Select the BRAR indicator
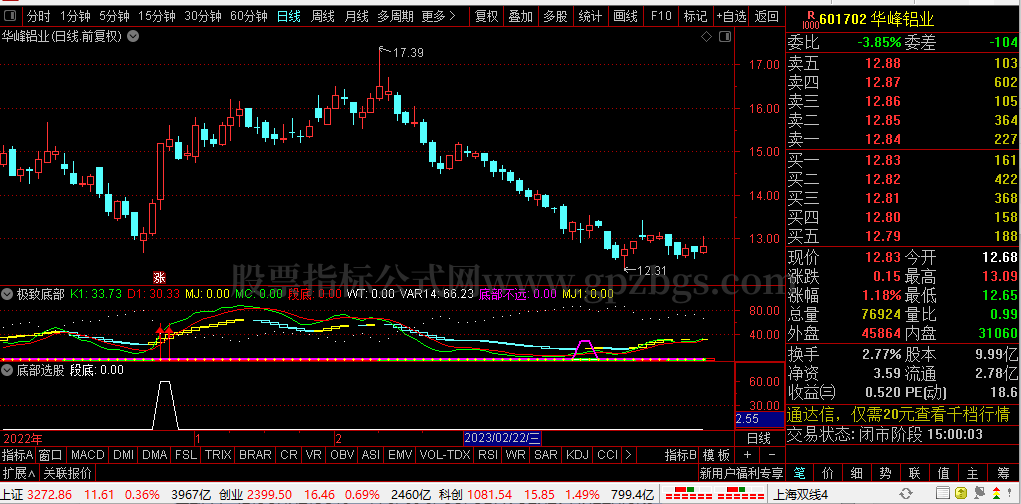The height and width of the screenshot is (504, 1021). tap(255, 455)
